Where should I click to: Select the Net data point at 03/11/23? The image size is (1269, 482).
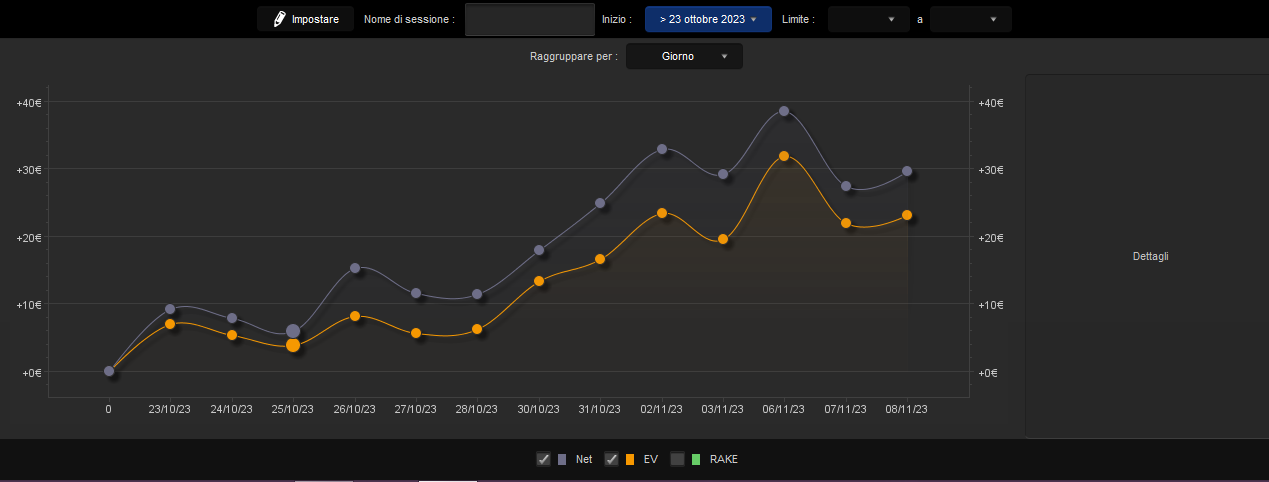(x=723, y=174)
